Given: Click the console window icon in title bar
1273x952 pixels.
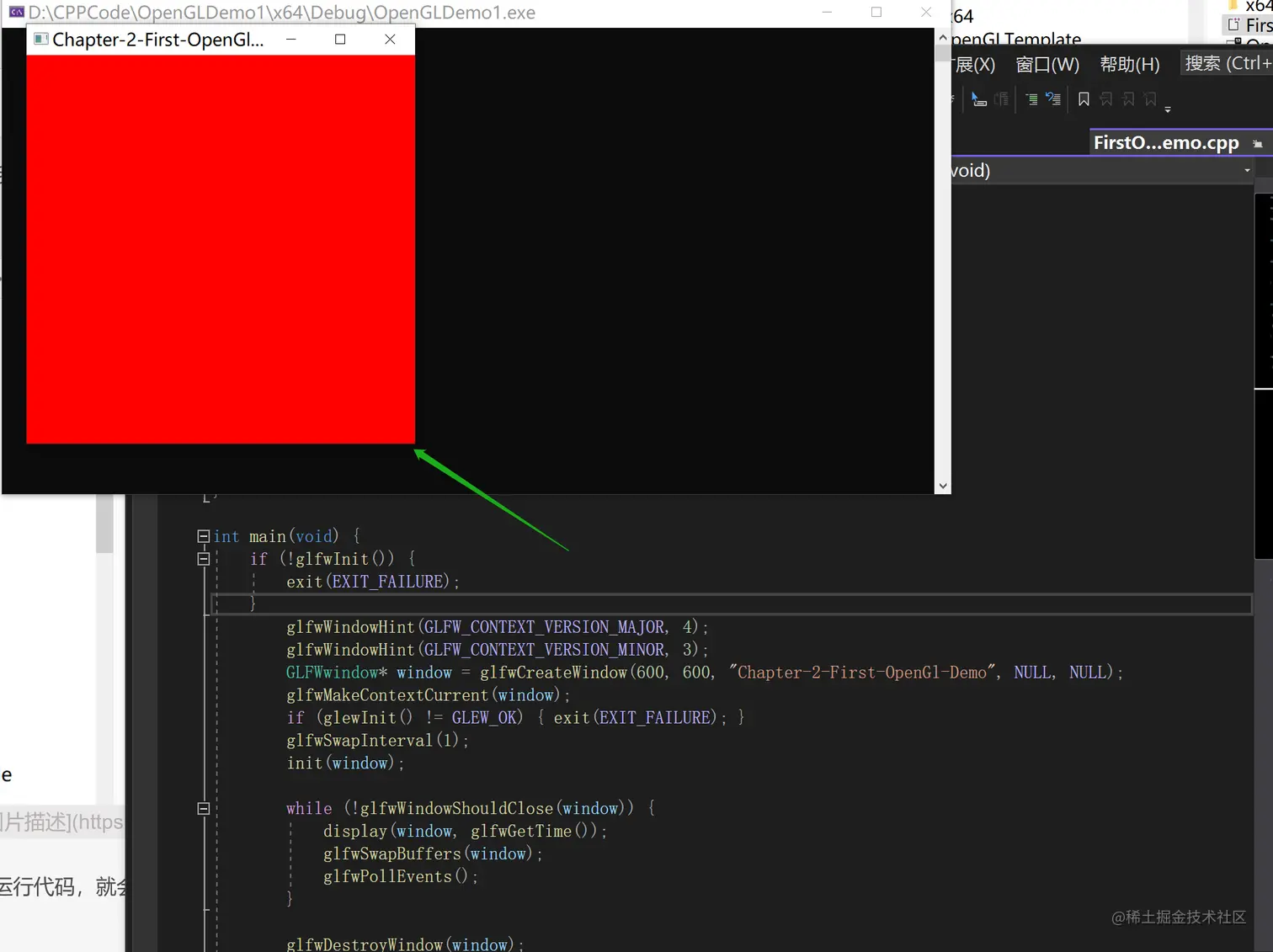Looking at the screenshot, I should pyautogui.click(x=16, y=12).
